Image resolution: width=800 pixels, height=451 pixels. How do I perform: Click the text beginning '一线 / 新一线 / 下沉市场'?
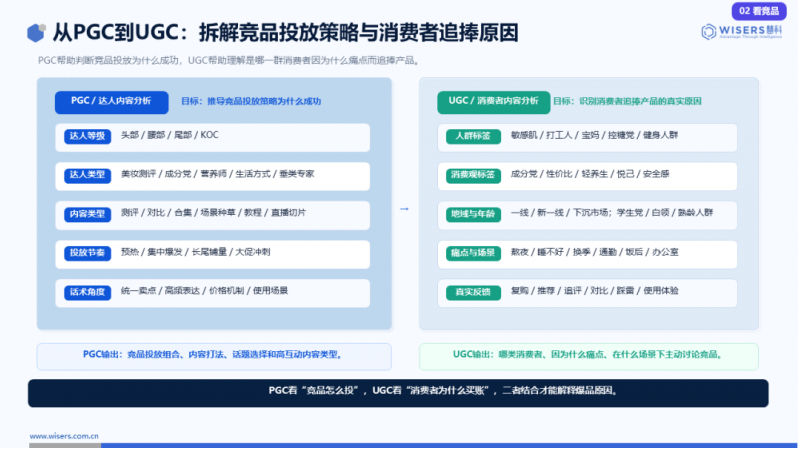(612, 213)
